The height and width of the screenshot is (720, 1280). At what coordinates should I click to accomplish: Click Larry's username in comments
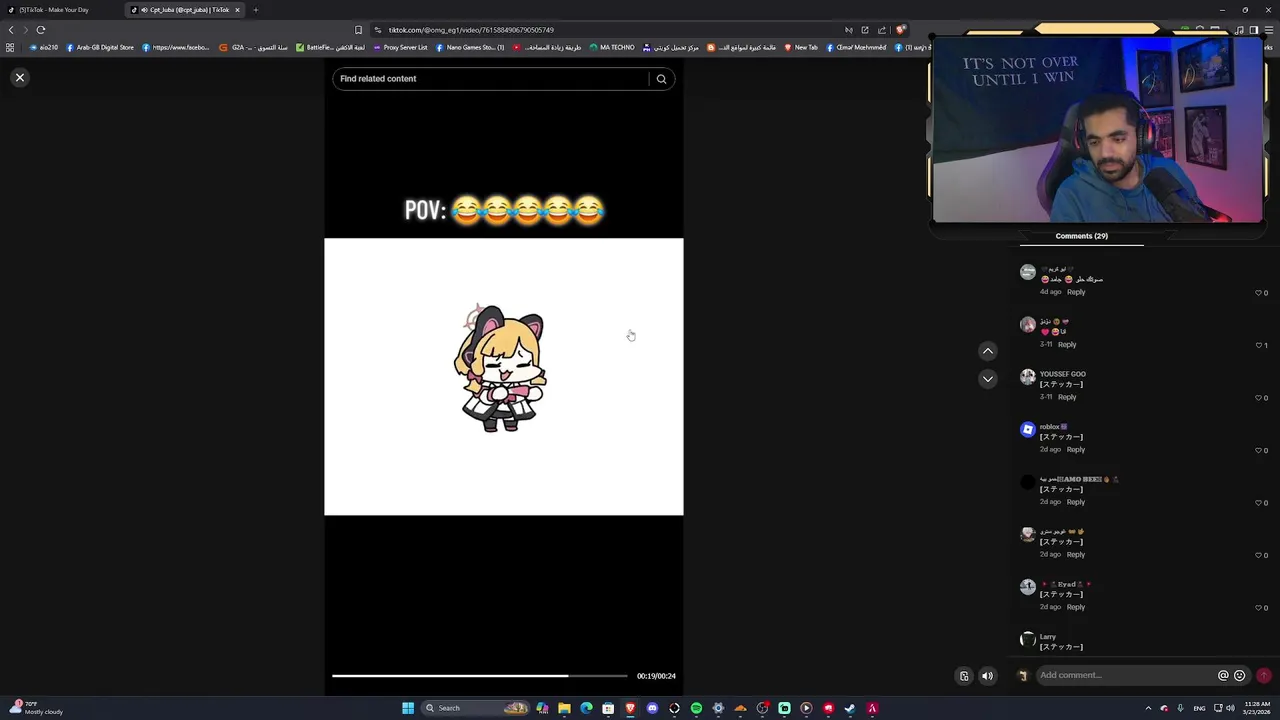click(1047, 637)
